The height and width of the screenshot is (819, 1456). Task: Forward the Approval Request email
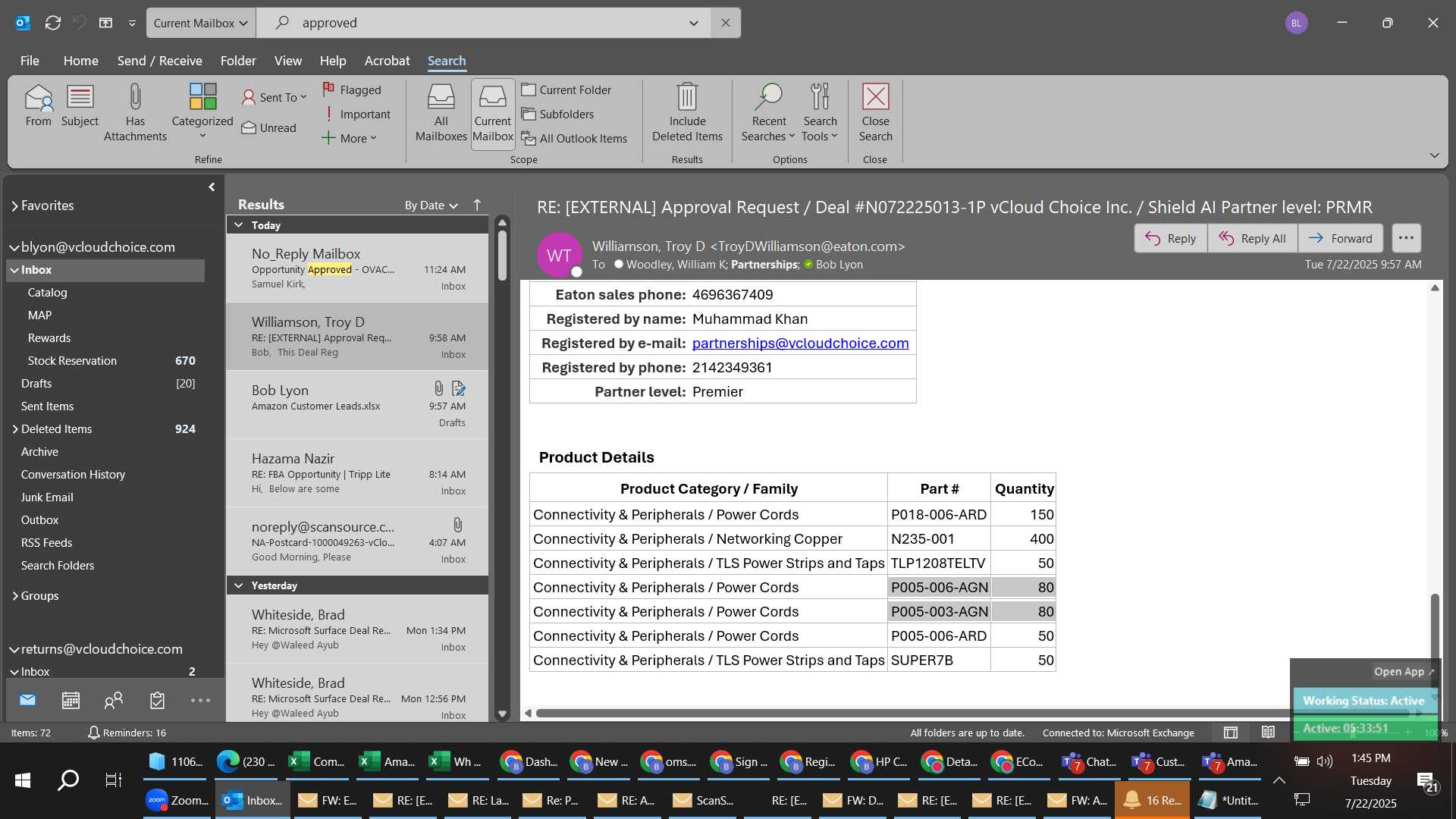pos(1341,238)
